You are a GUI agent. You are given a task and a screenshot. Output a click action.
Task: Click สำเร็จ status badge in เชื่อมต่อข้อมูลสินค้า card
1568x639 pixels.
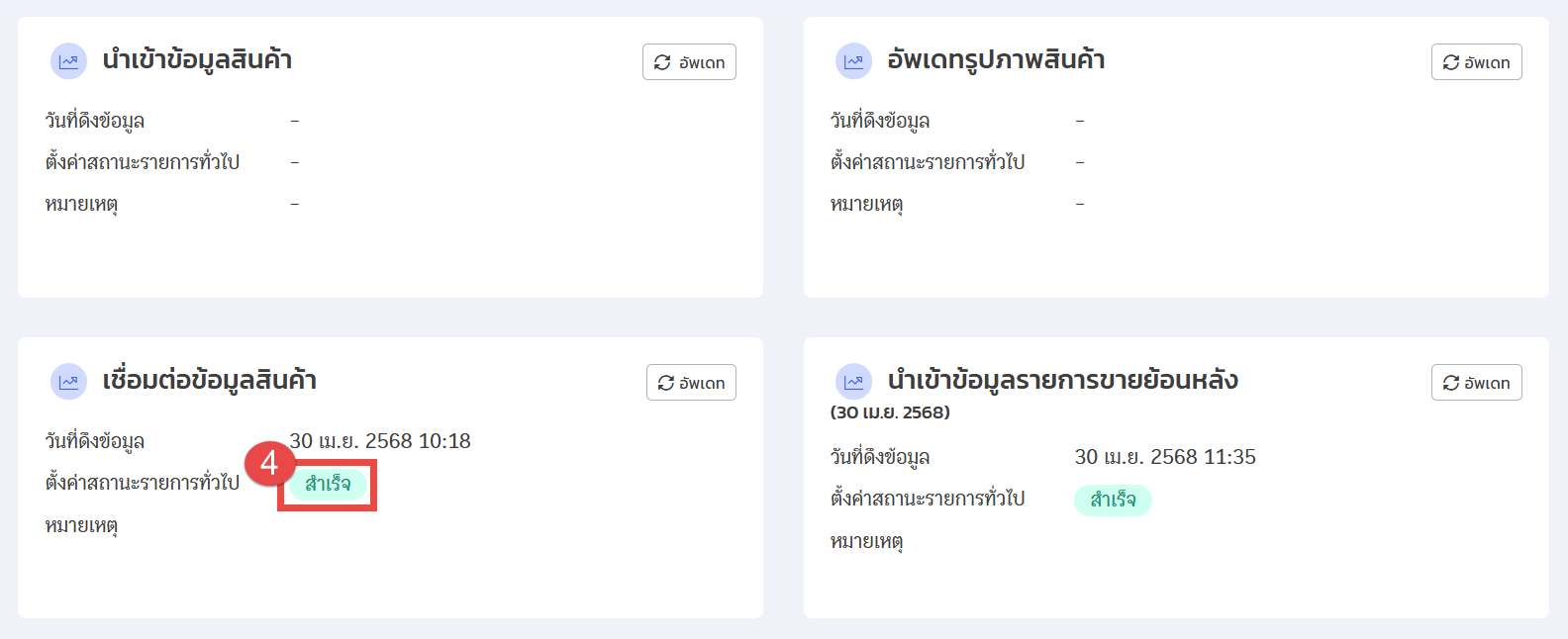tap(328, 484)
